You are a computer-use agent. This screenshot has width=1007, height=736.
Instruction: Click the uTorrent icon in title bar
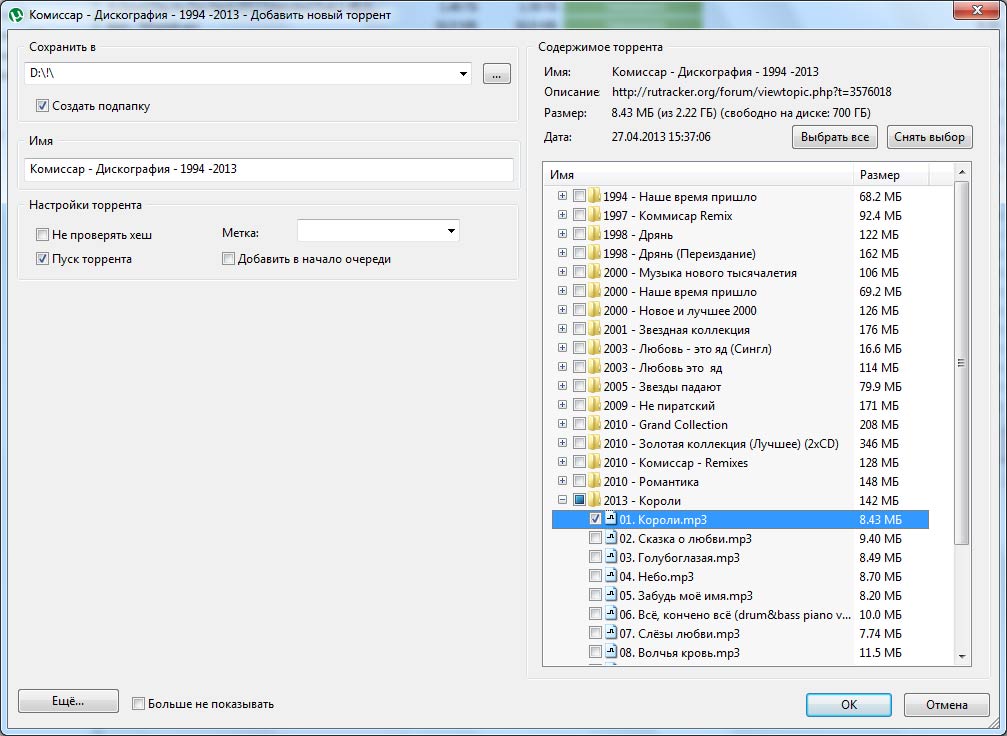coord(16,14)
